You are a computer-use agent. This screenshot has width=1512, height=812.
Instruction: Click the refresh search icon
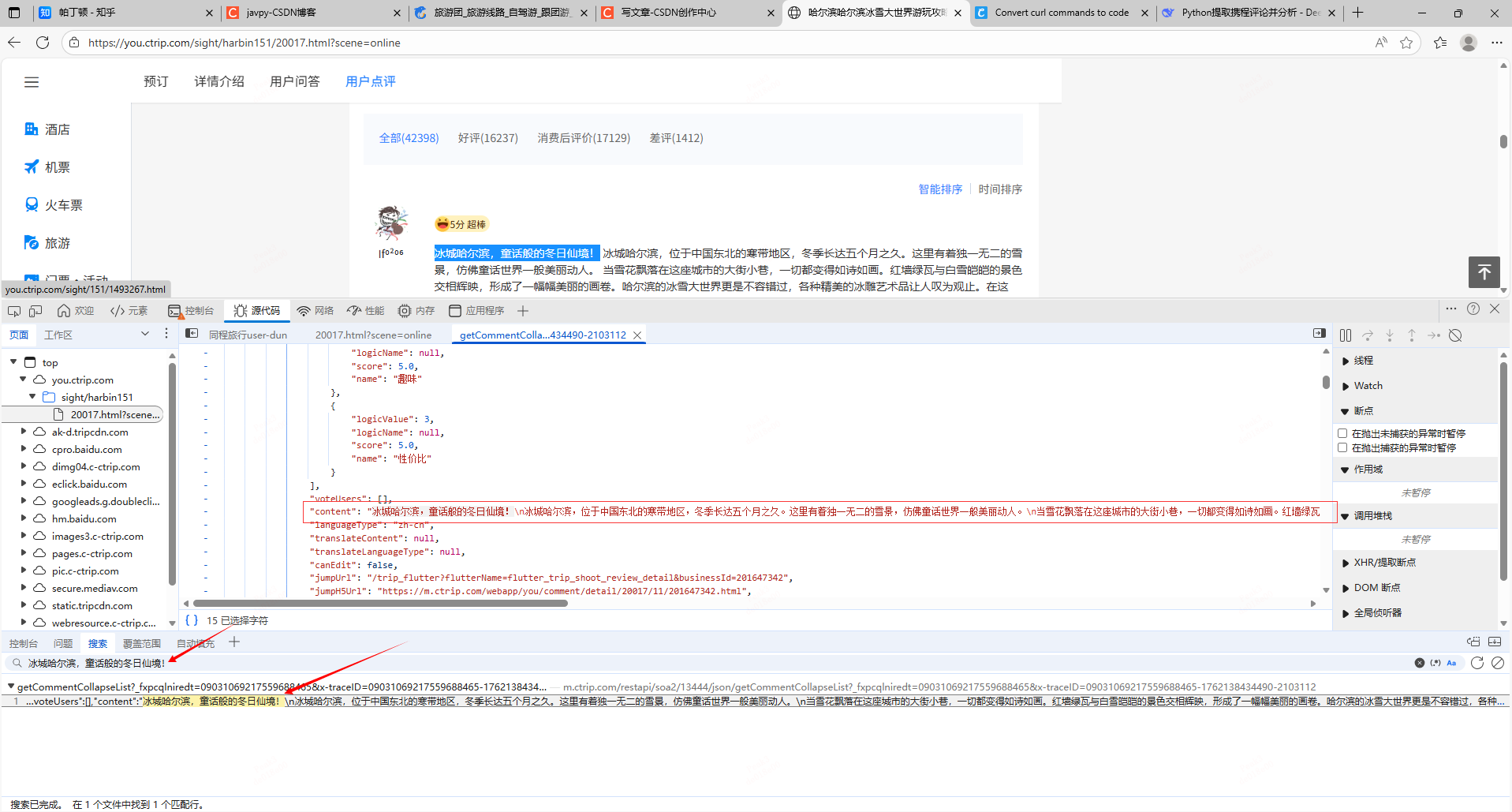[1477, 663]
